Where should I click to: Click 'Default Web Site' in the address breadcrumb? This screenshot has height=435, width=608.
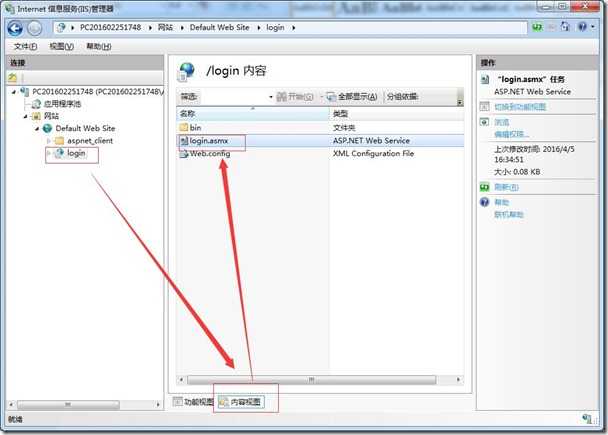tap(219, 28)
